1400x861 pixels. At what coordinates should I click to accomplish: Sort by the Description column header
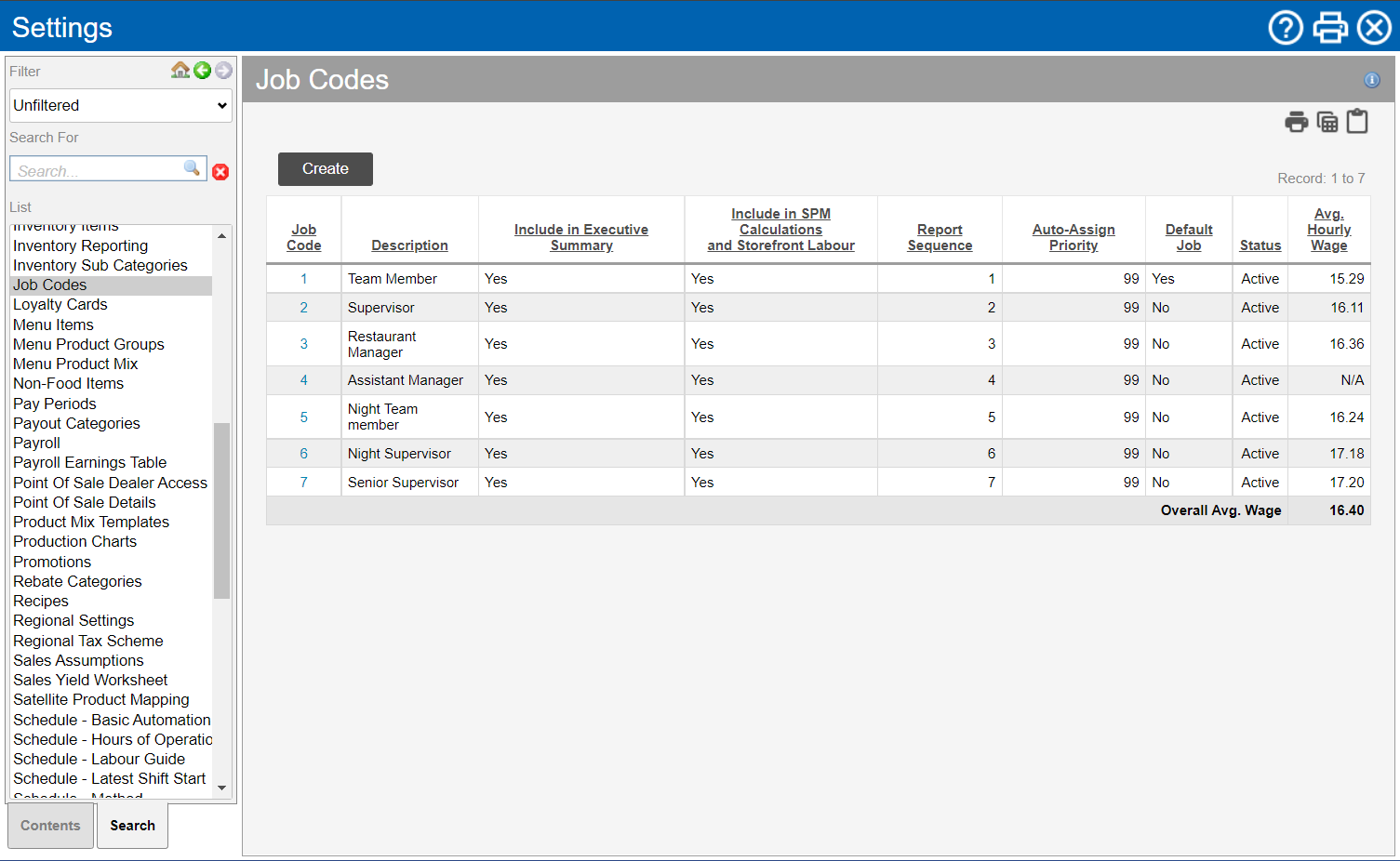[x=409, y=245]
